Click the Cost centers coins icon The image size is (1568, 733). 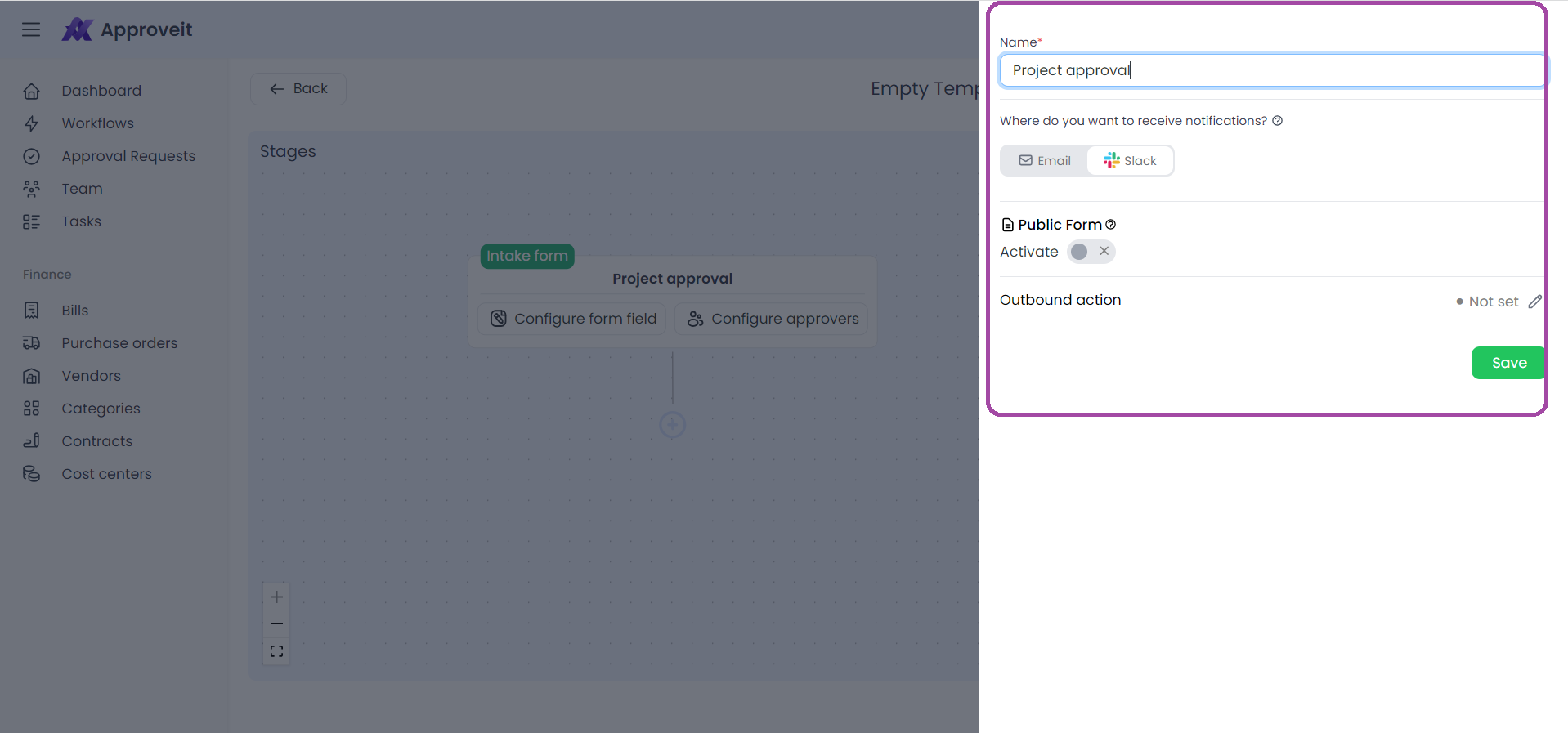pos(32,474)
